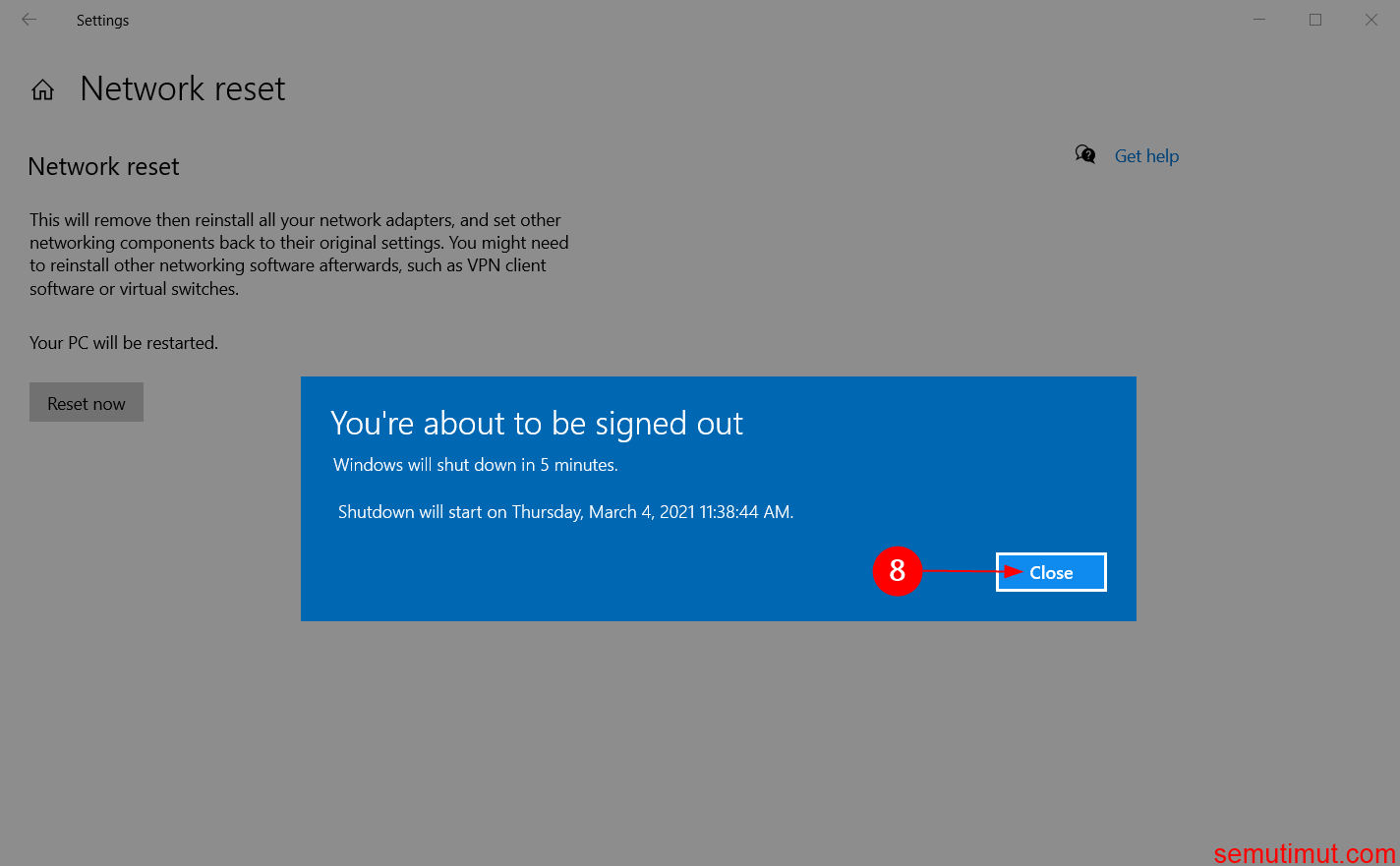Select the shutdown date text in the dialog
Screen dimensions: 1400x866
(565, 511)
